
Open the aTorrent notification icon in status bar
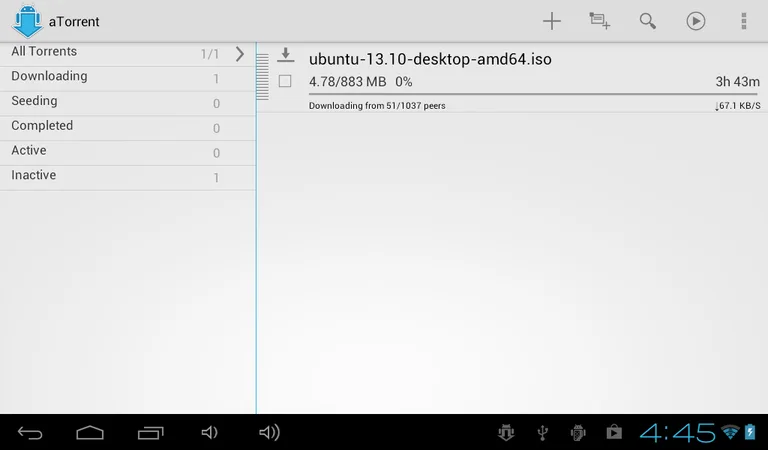click(x=506, y=432)
